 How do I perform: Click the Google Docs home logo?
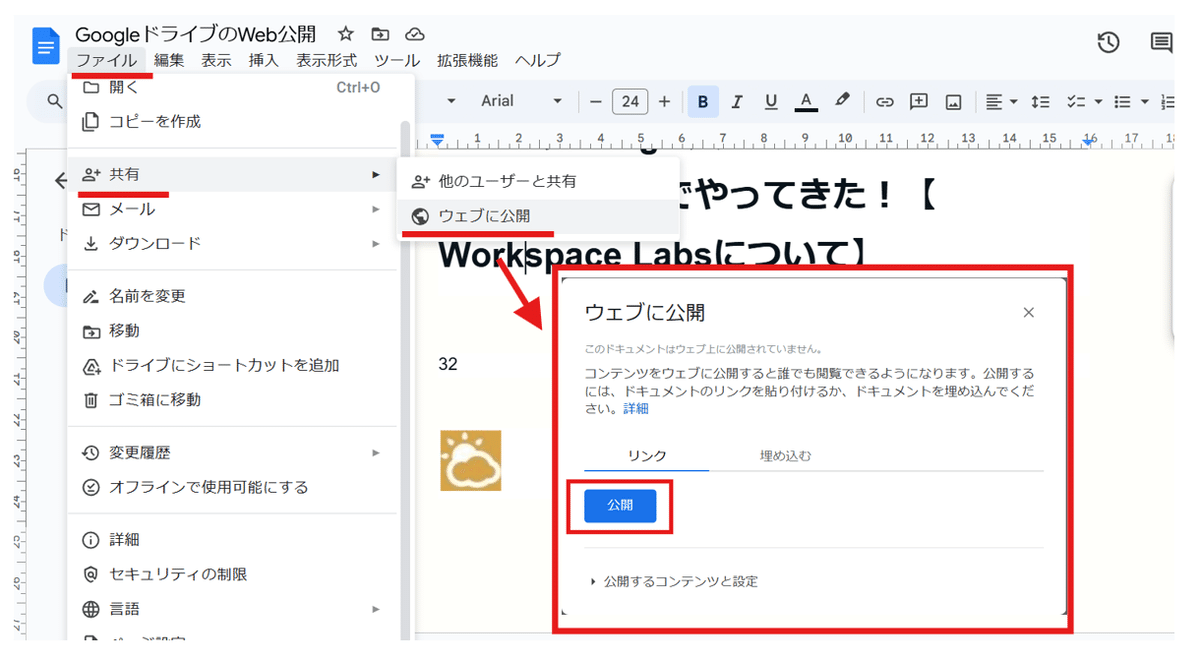click(46, 46)
